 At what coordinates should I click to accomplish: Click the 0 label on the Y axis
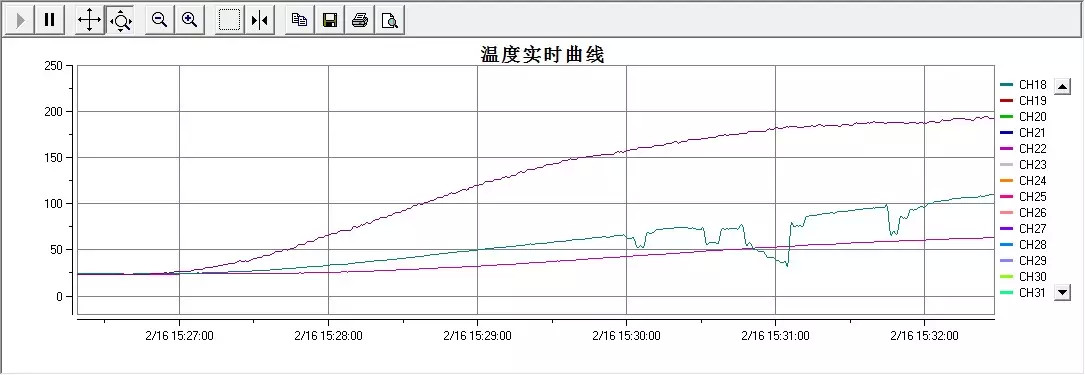(x=60, y=296)
